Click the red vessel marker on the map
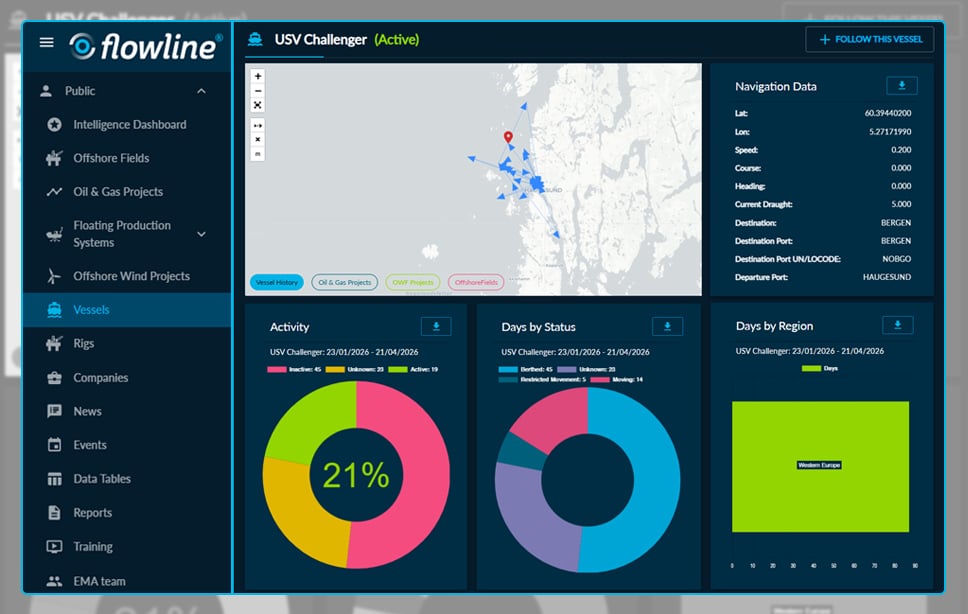The width and height of the screenshot is (968, 614). (508, 137)
